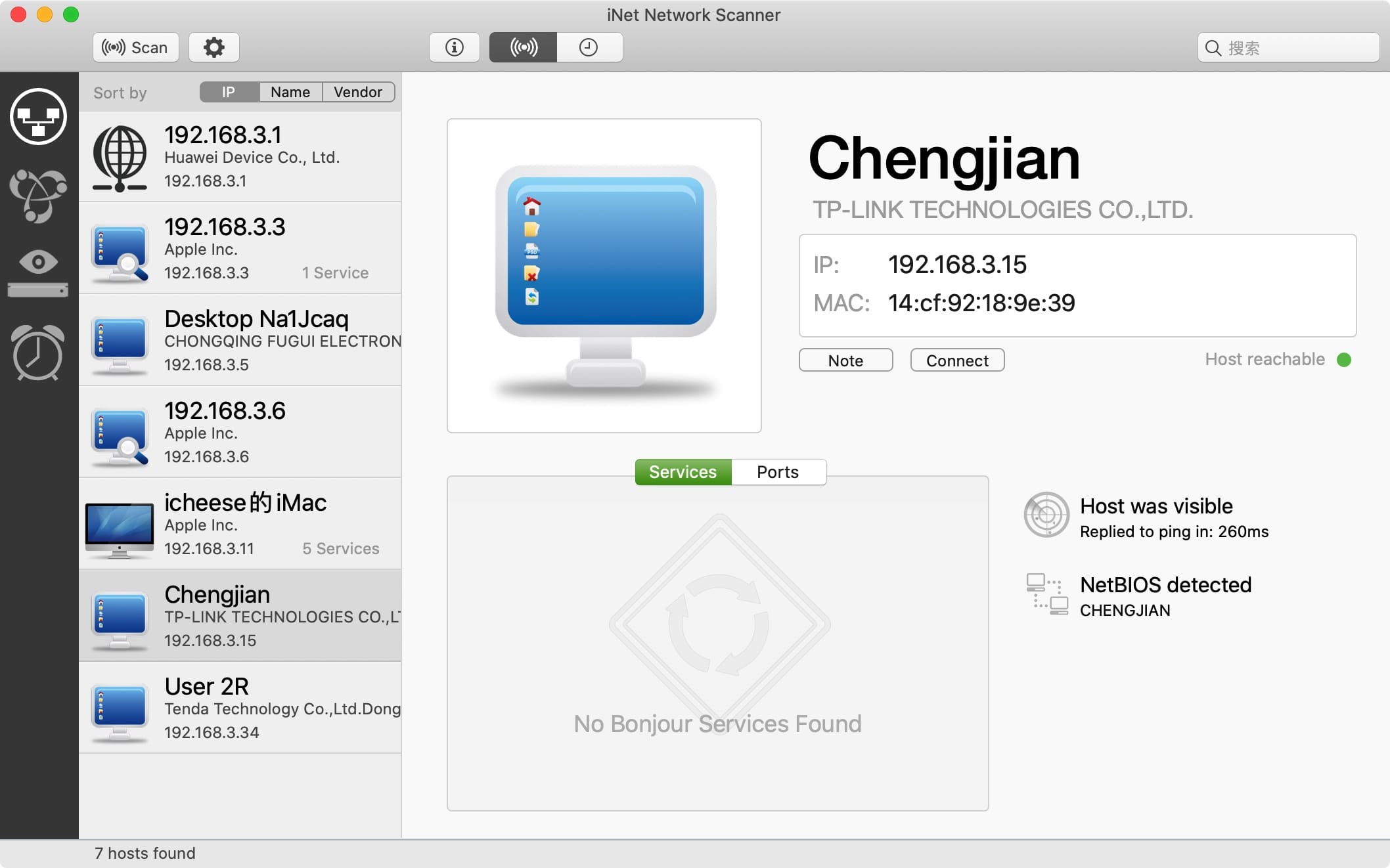This screenshot has height=868, width=1390.
Task: Switch to the scan history clock view
Action: [x=589, y=47]
